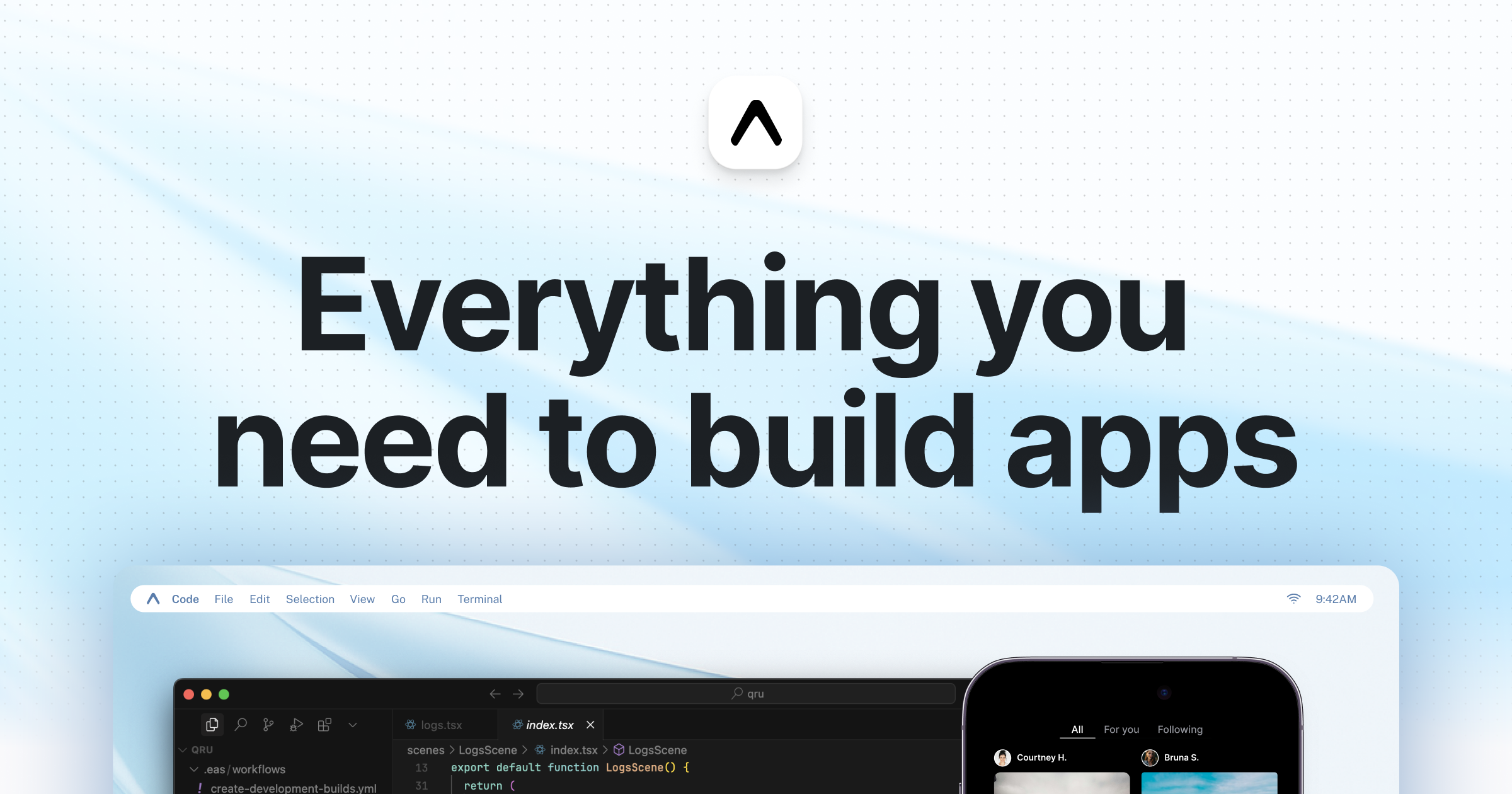Screen dimensions: 1512x794
Task: Open the Terminal menu
Action: pos(480,599)
